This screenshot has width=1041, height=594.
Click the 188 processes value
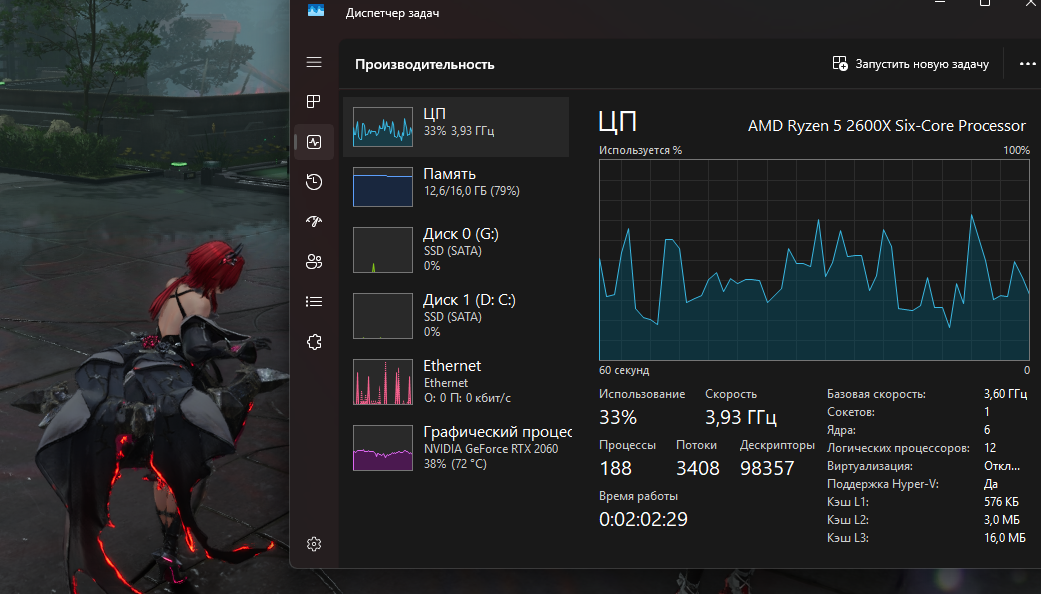pyautogui.click(x=615, y=469)
